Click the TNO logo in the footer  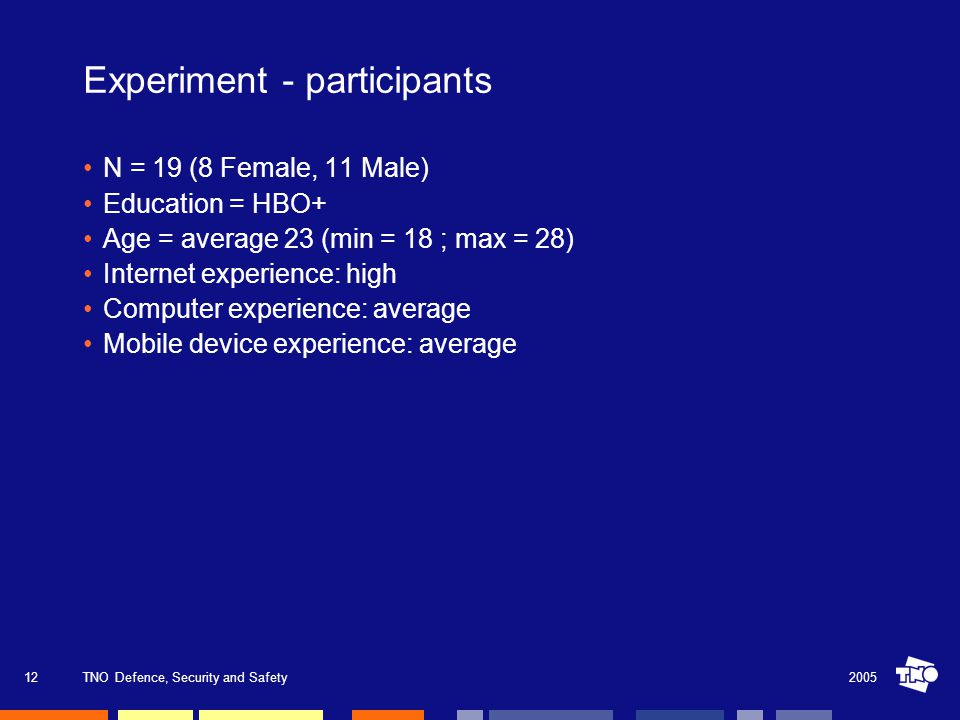pos(917,674)
